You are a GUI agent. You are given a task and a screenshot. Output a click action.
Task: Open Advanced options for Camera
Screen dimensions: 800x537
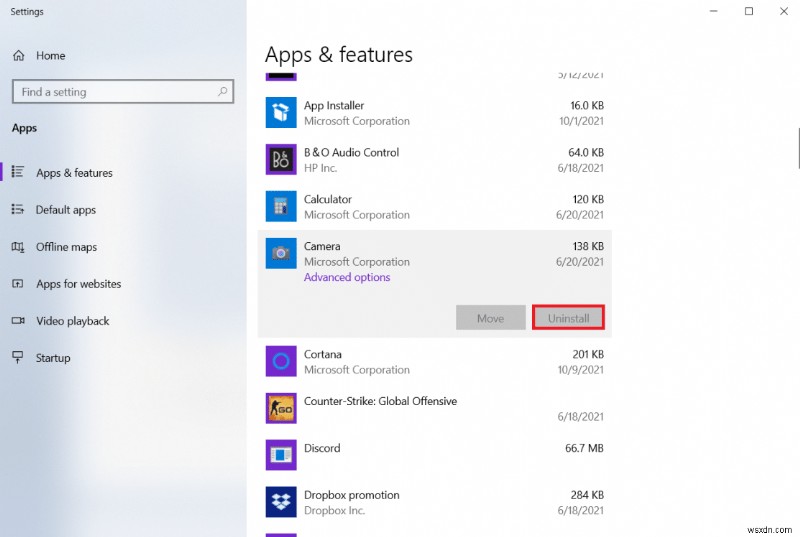coord(347,278)
